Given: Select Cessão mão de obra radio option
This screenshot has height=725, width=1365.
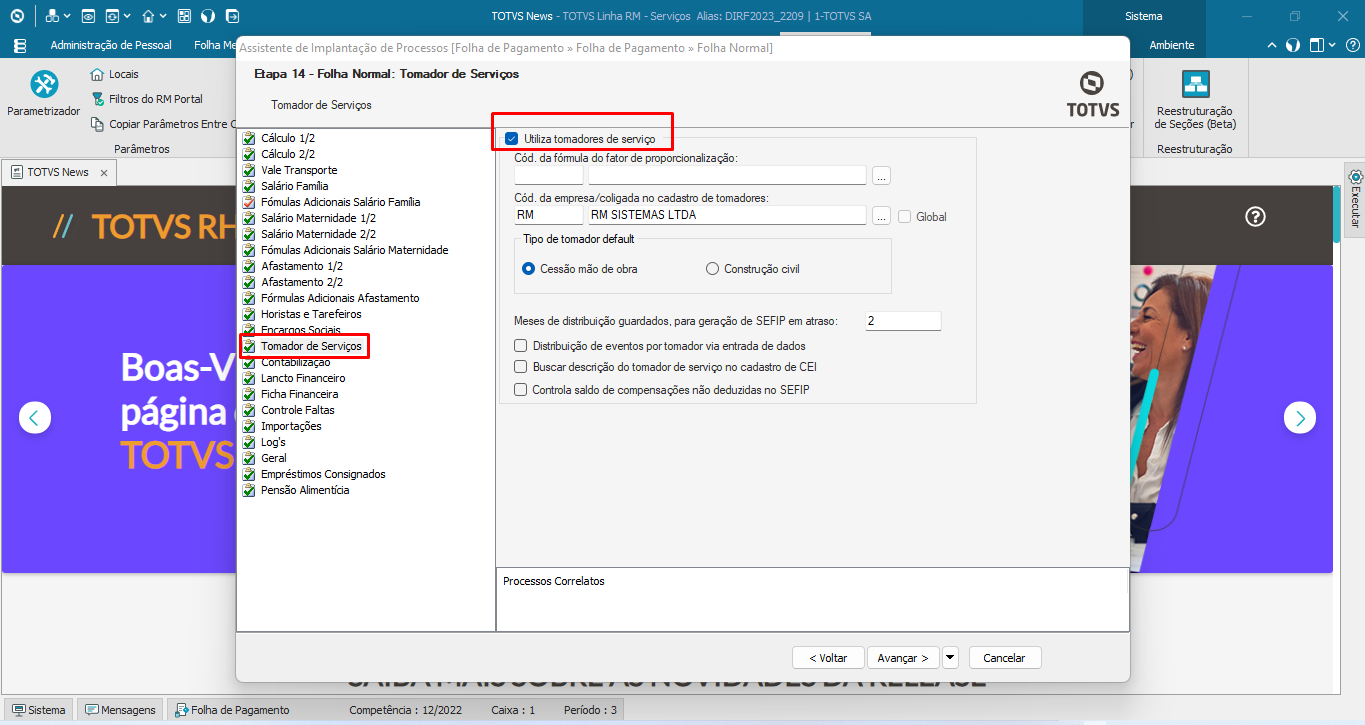Looking at the screenshot, I should point(529,269).
